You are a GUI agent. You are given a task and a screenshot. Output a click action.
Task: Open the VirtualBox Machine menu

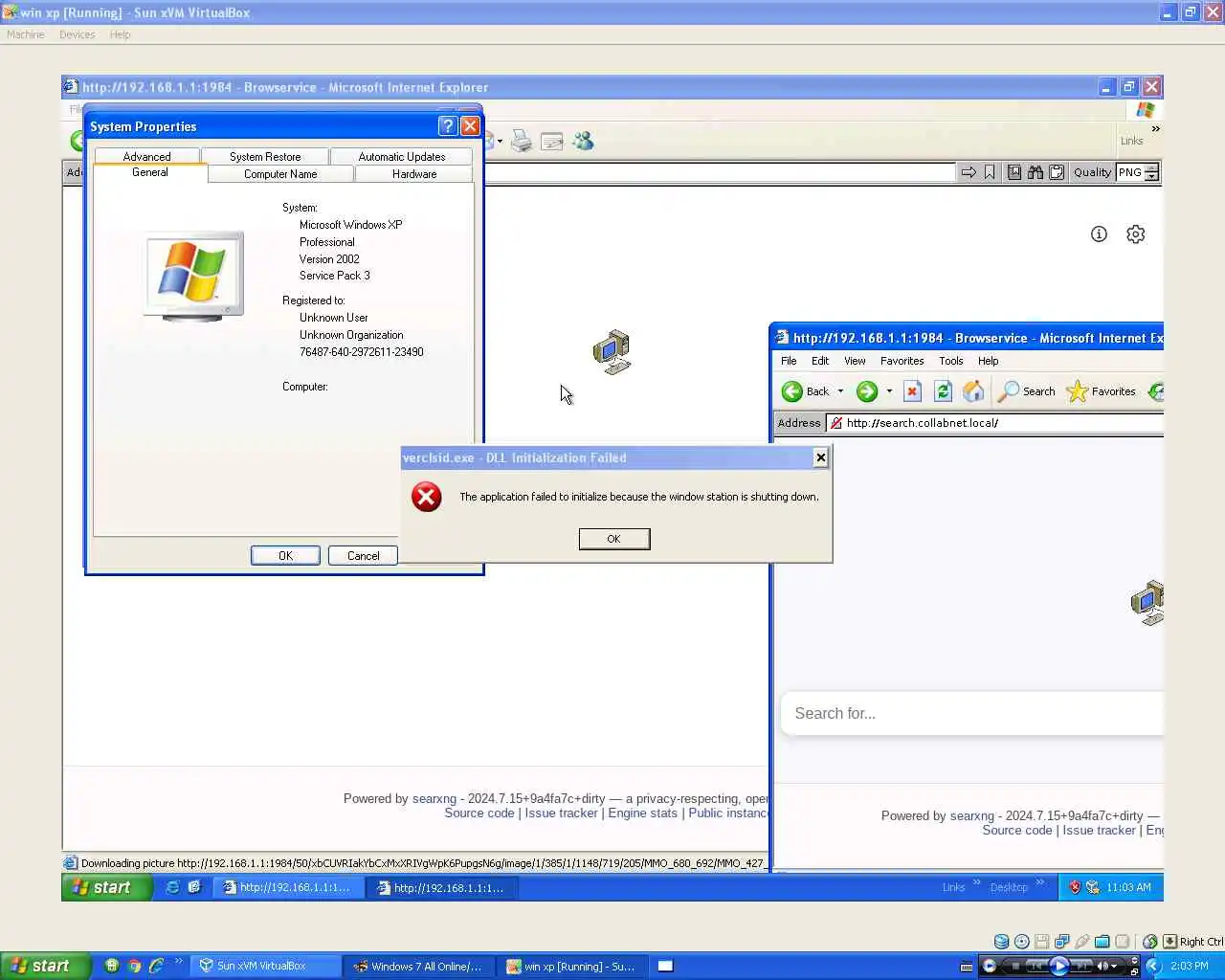(x=25, y=34)
